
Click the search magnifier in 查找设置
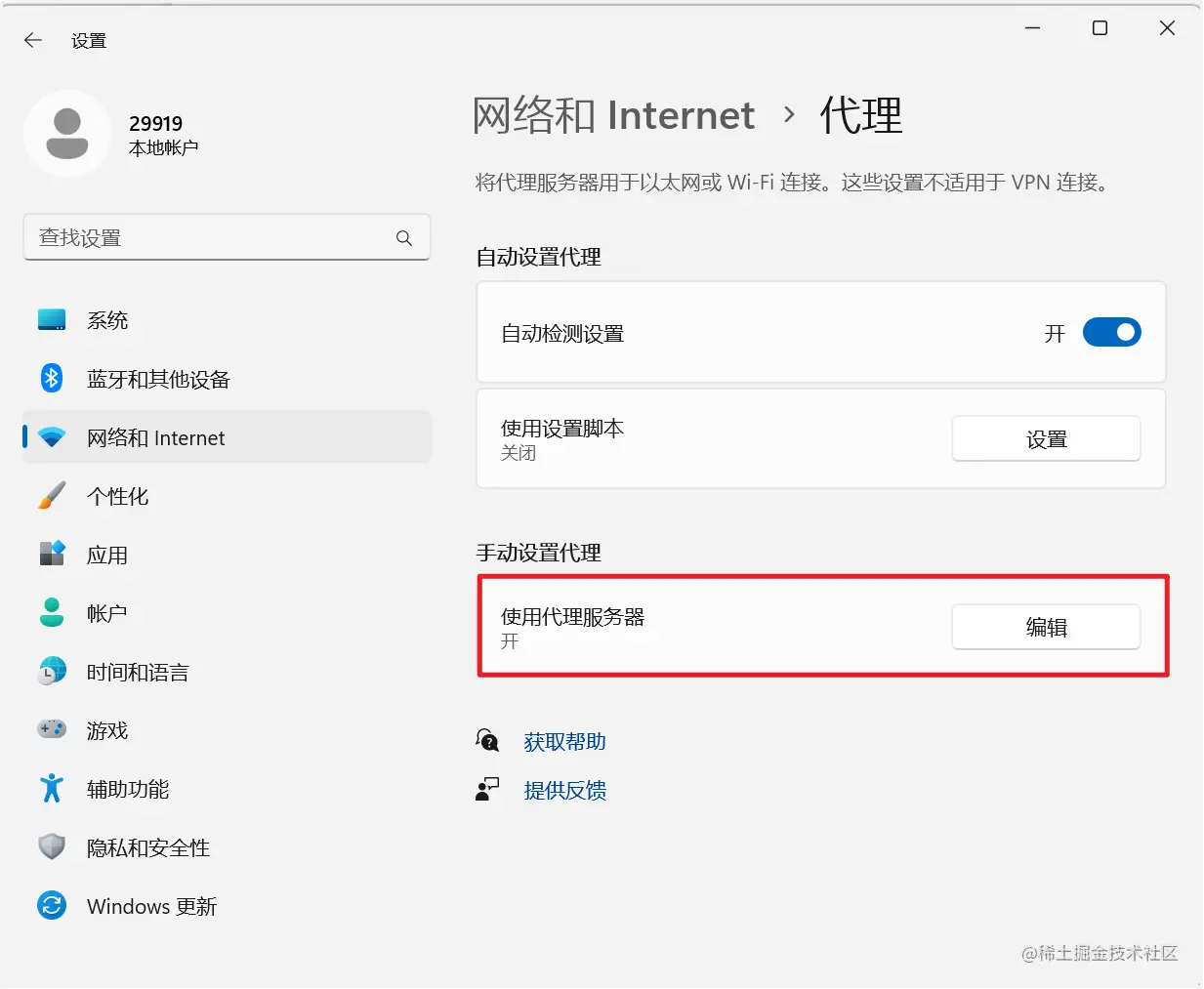(x=403, y=237)
